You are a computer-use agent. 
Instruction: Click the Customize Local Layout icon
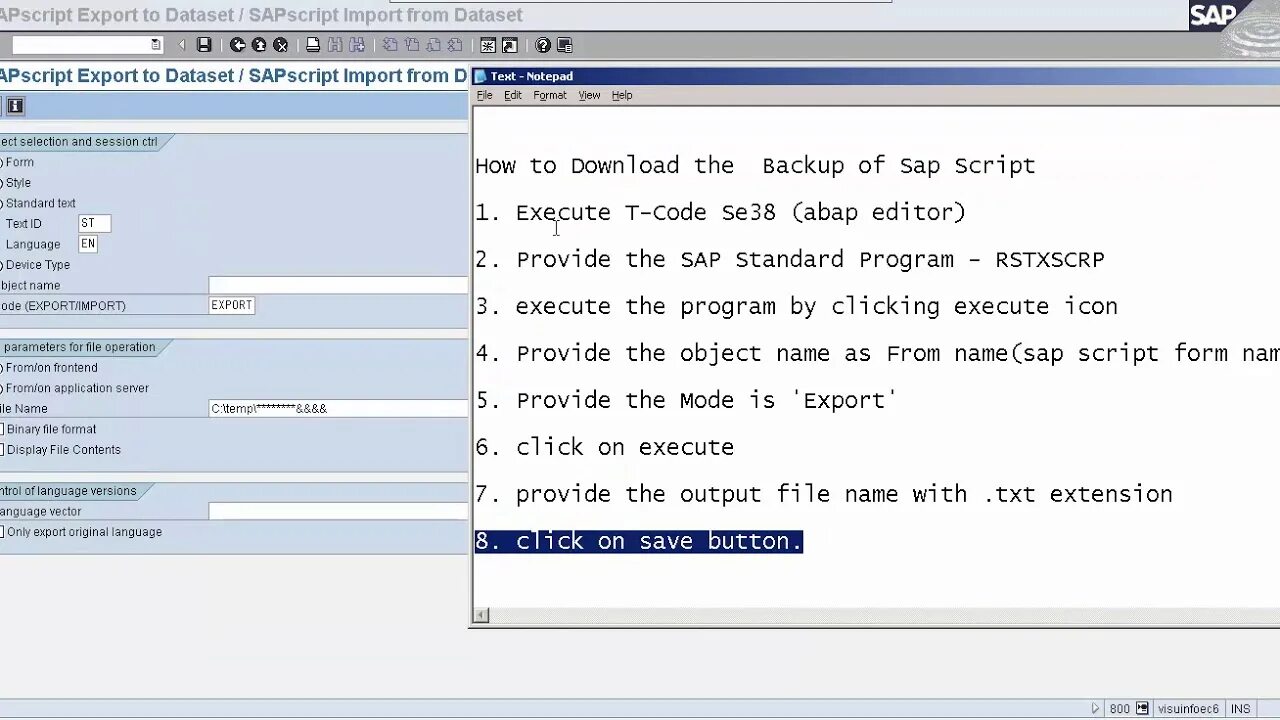565,45
